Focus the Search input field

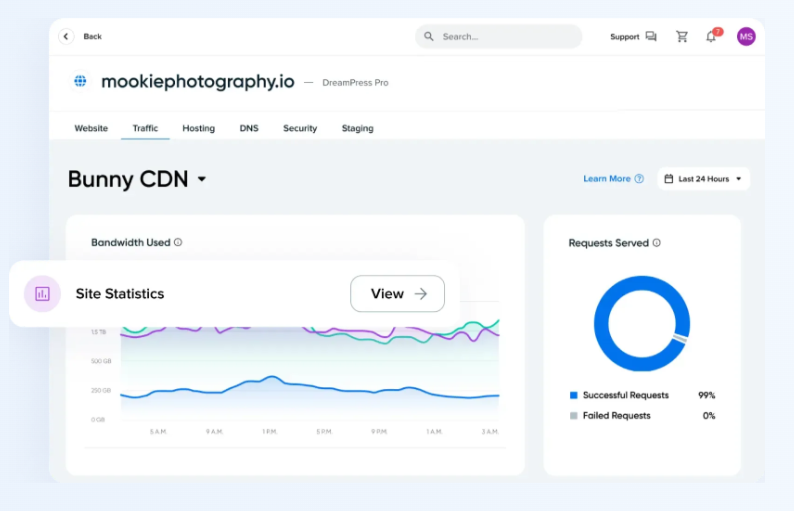(x=507, y=36)
